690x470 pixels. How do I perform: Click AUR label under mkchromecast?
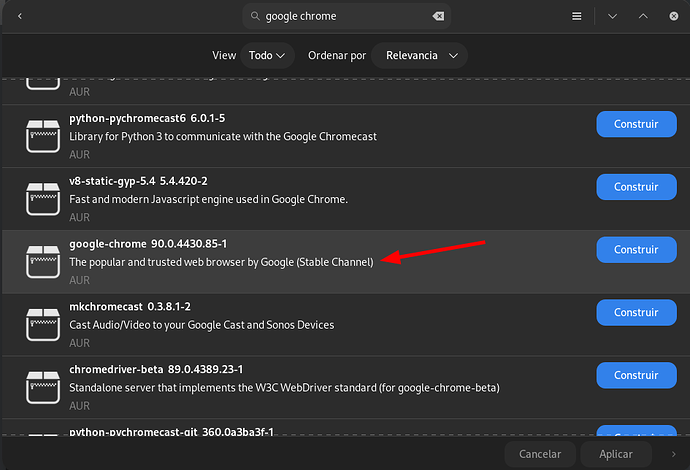(x=79, y=343)
